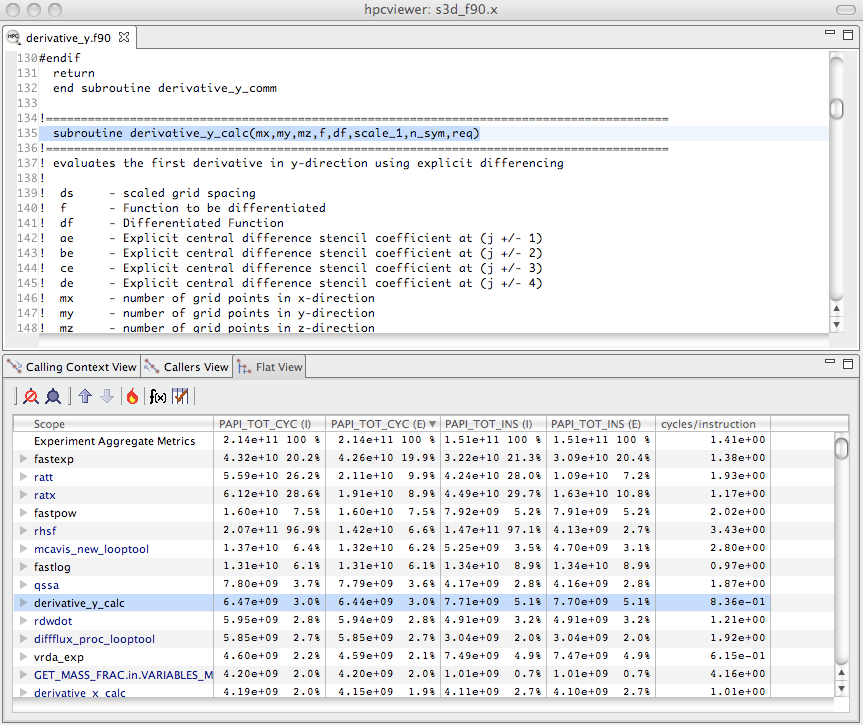This screenshot has width=863, height=725.
Task: Open the show/hide metric columns icon
Action: coord(181,397)
